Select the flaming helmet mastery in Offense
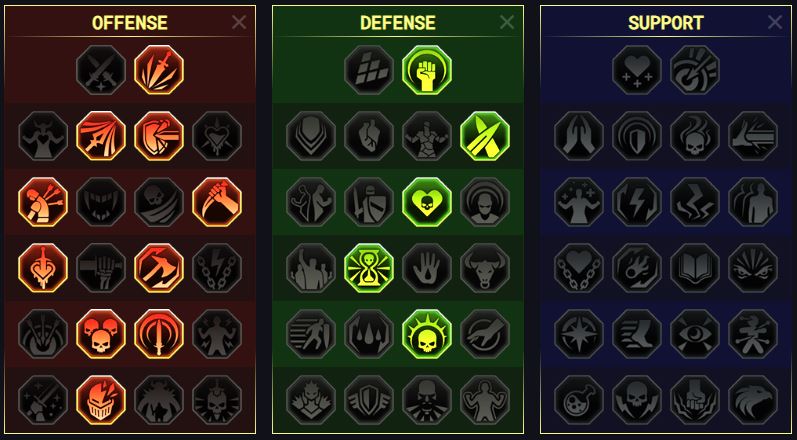The width and height of the screenshot is (797, 440). tap(101, 400)
